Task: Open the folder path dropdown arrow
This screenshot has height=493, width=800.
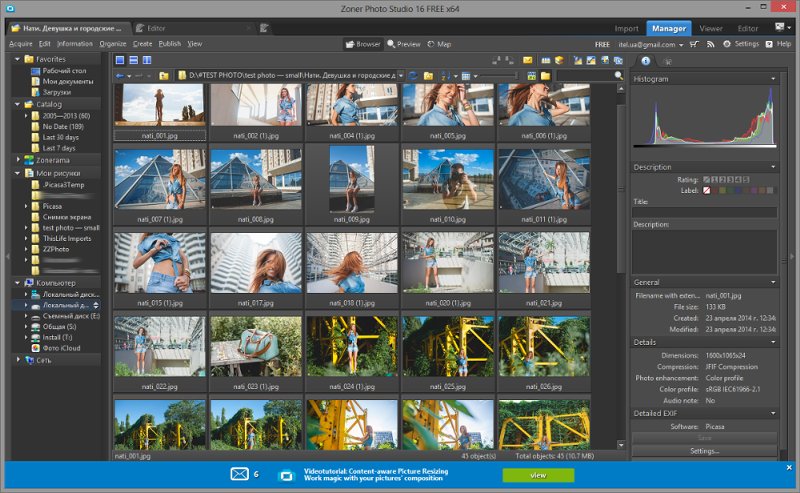Action: (401, 76)
